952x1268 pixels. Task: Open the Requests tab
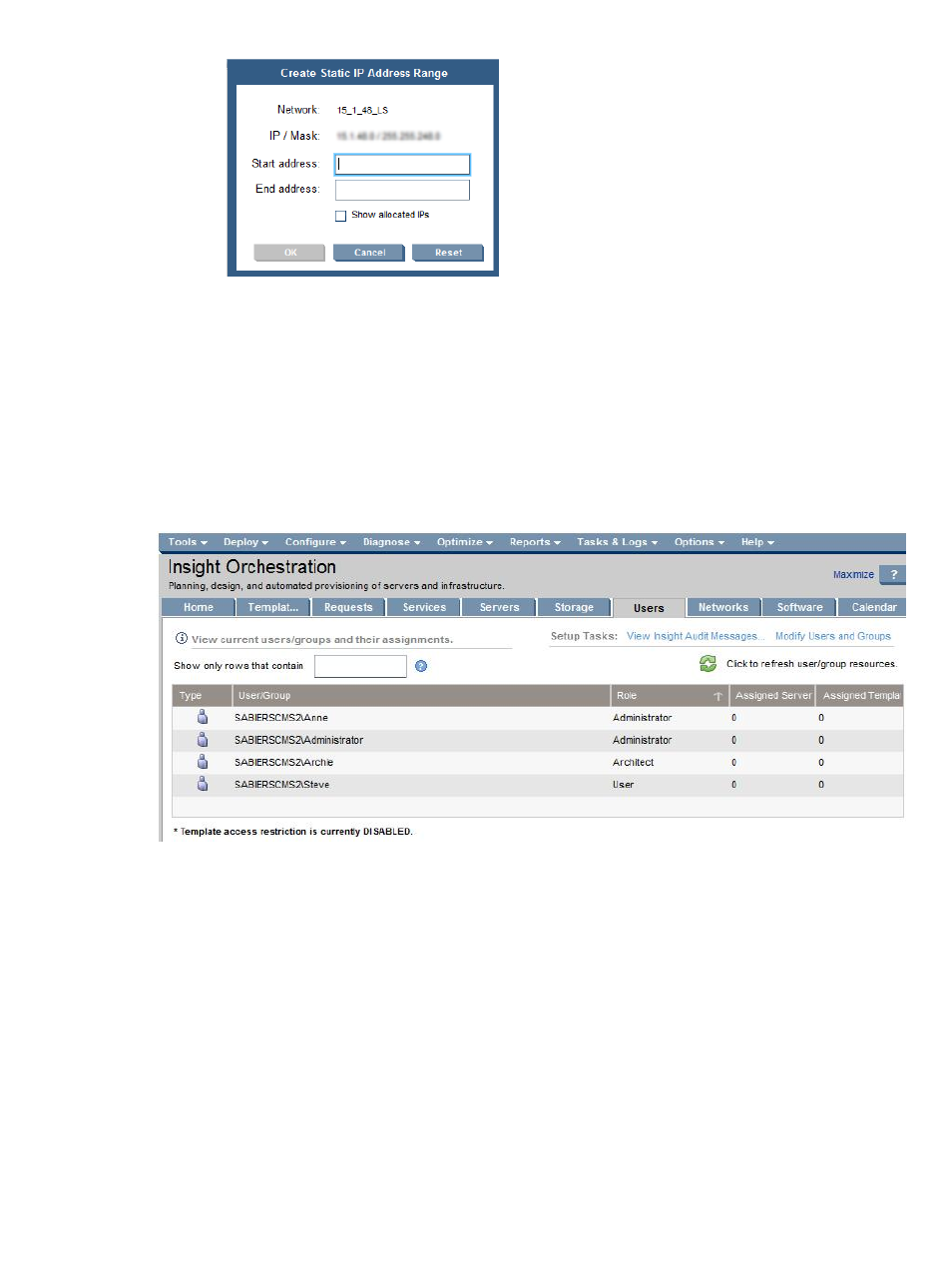click(348, 607)
